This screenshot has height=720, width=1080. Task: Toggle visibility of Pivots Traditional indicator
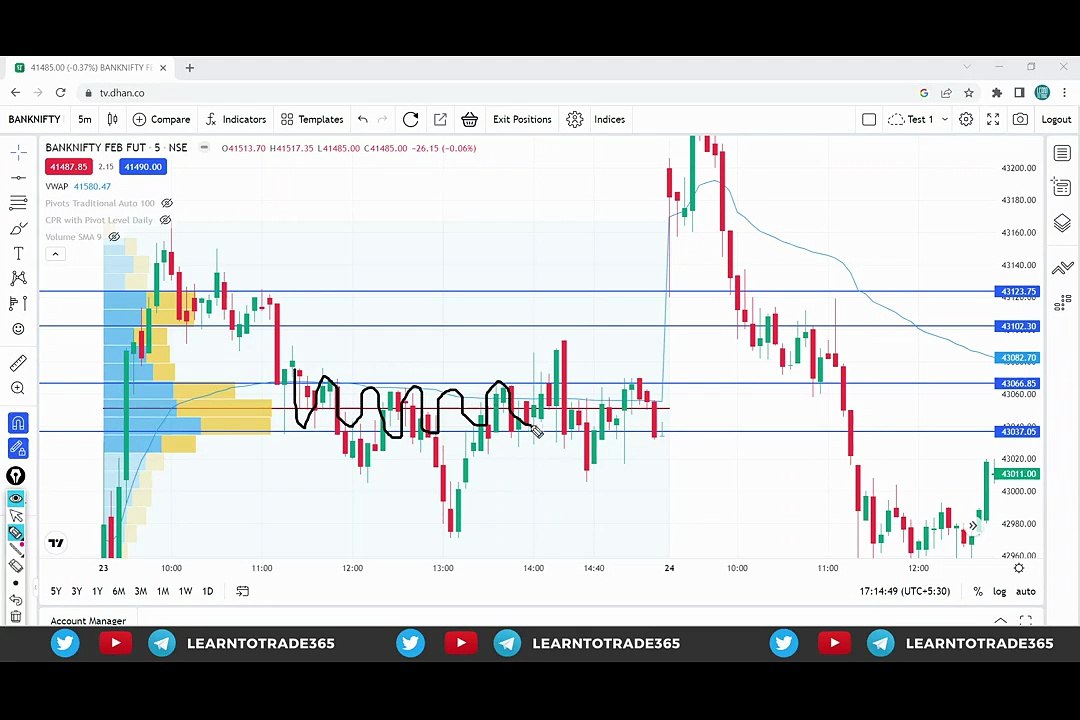[167, 203]
